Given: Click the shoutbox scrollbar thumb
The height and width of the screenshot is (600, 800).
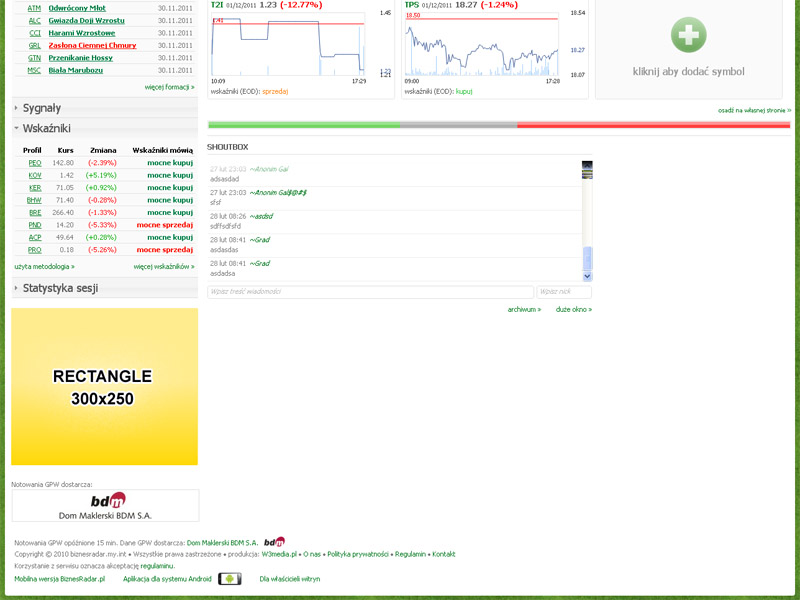Looking at the screenshot, I should [587, 258].
